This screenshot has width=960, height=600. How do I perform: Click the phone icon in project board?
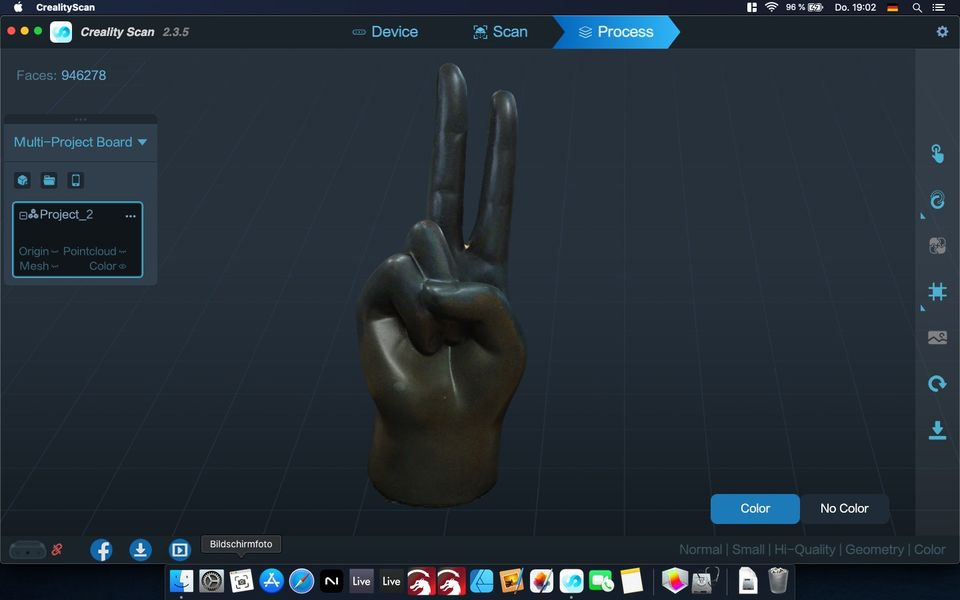76,180
